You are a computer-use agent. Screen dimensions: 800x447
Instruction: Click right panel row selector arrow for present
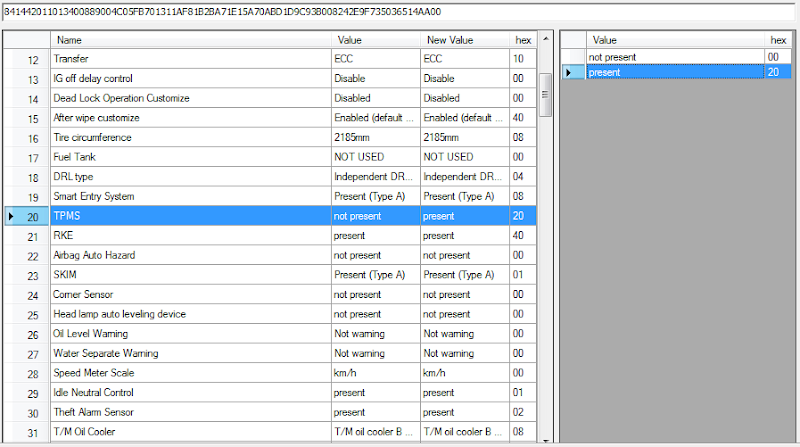(573, 72)
